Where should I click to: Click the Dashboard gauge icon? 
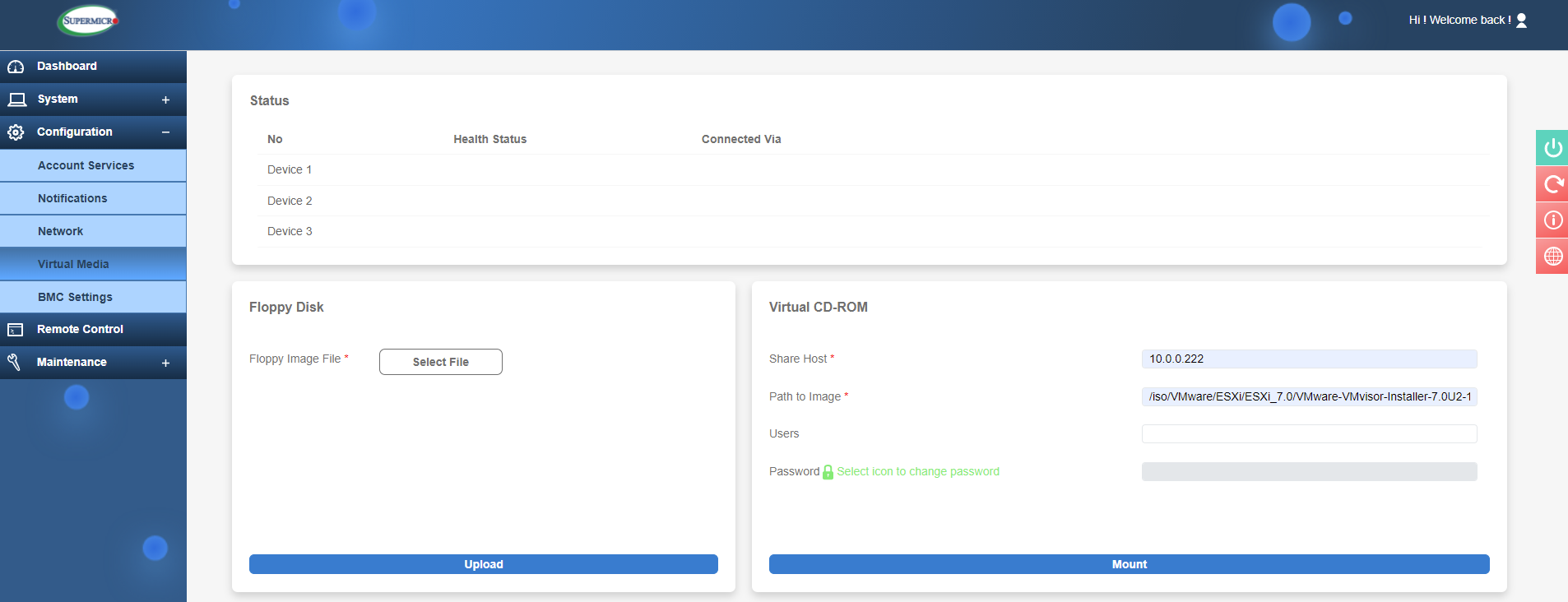tap(16, 67)
